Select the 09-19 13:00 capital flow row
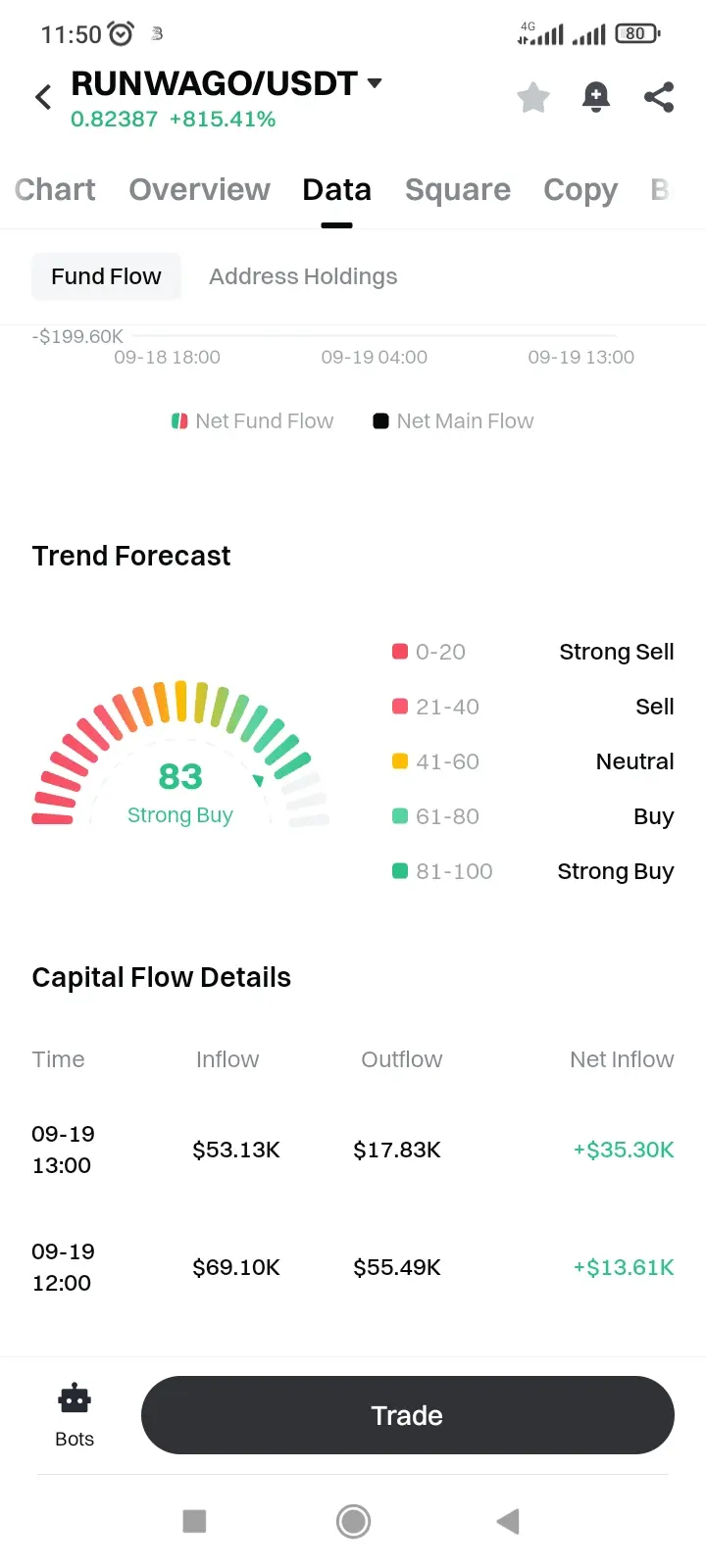The height and width of the screenshot is (1568, 706). 353,1150
